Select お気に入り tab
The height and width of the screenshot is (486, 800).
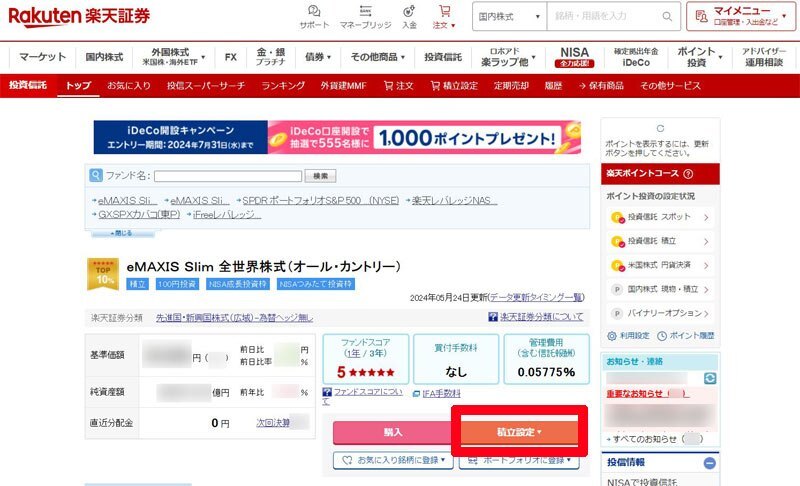tap(129, 86)
